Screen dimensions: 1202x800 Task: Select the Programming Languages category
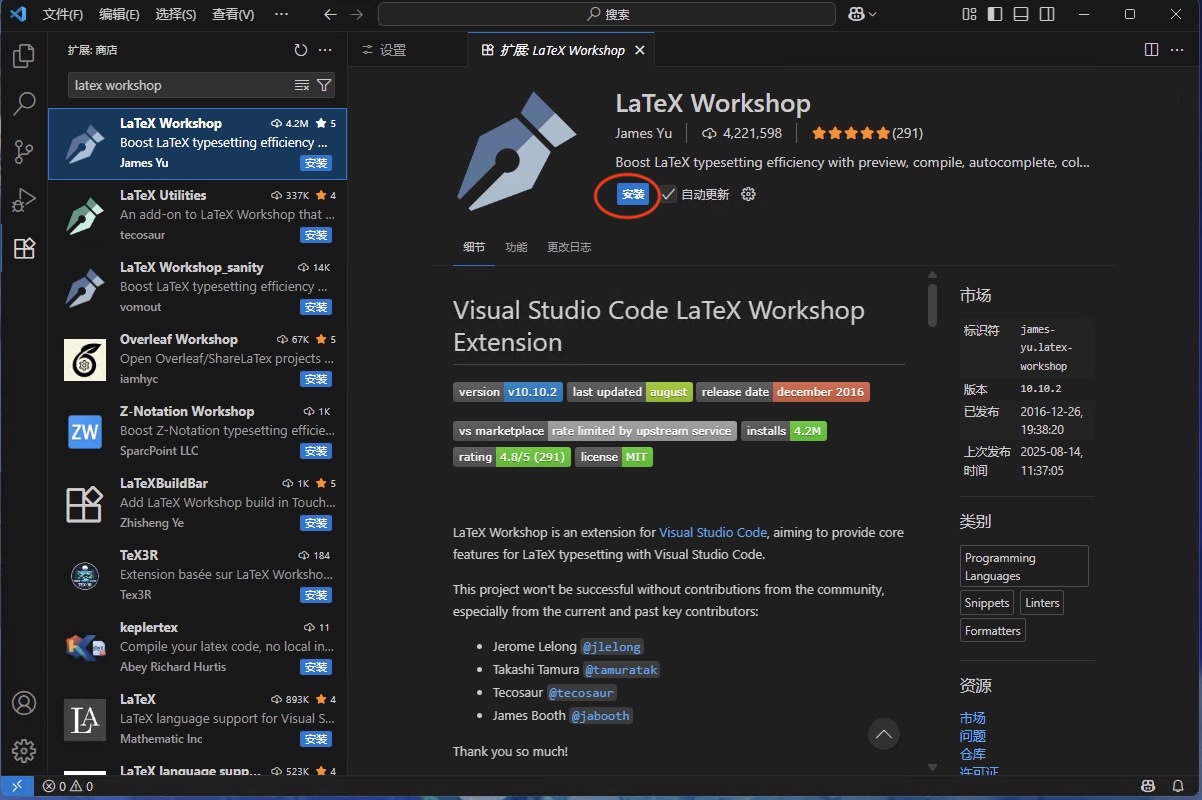click(x=1024, y=566)
